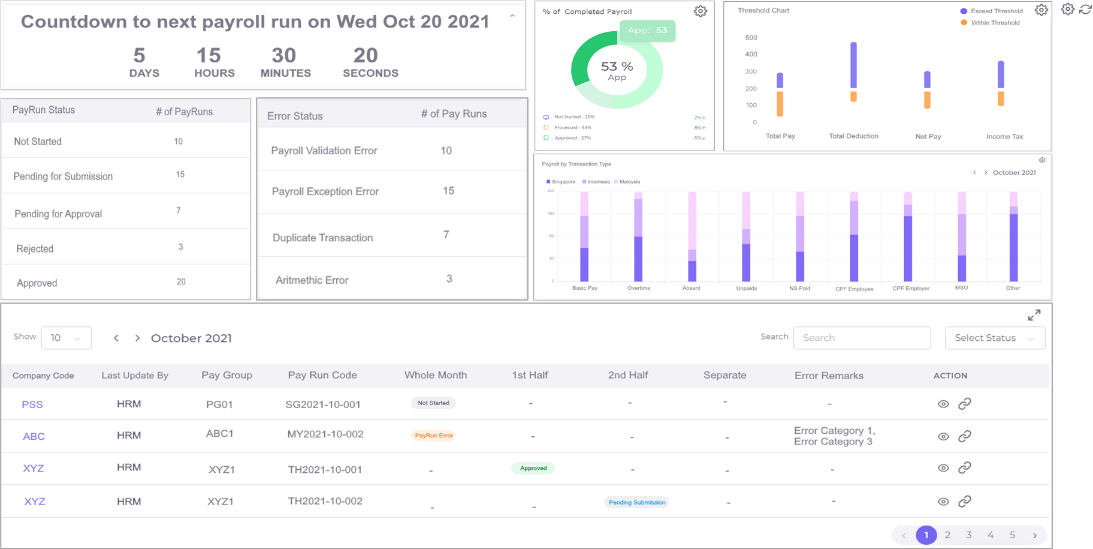Viewport: 1093px width, 549px height.
Task: View TH2021-10-001 pay run with eye icon
Action: tap(943, 468)
